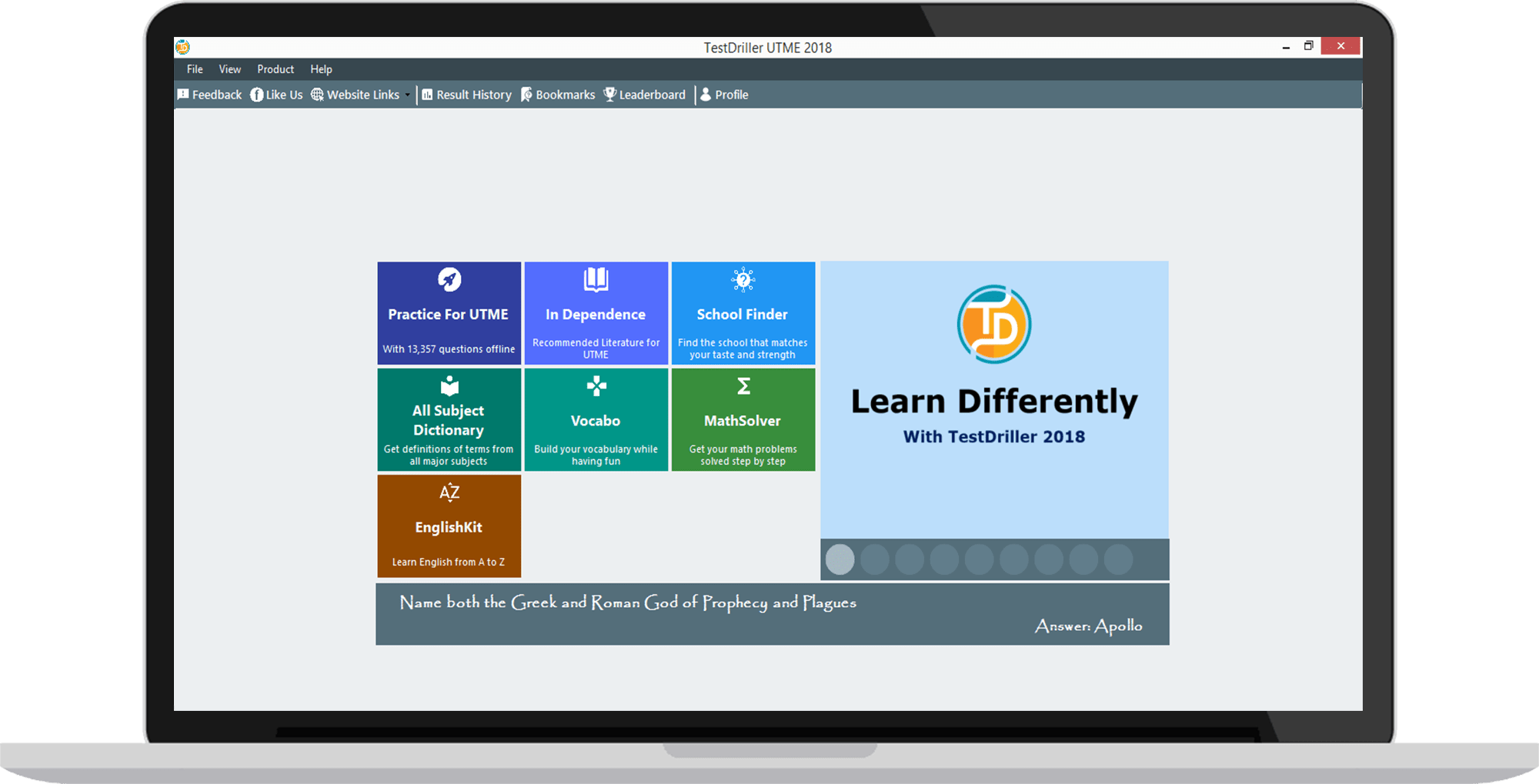Open the In Dependence tile title

click(596, 314)
